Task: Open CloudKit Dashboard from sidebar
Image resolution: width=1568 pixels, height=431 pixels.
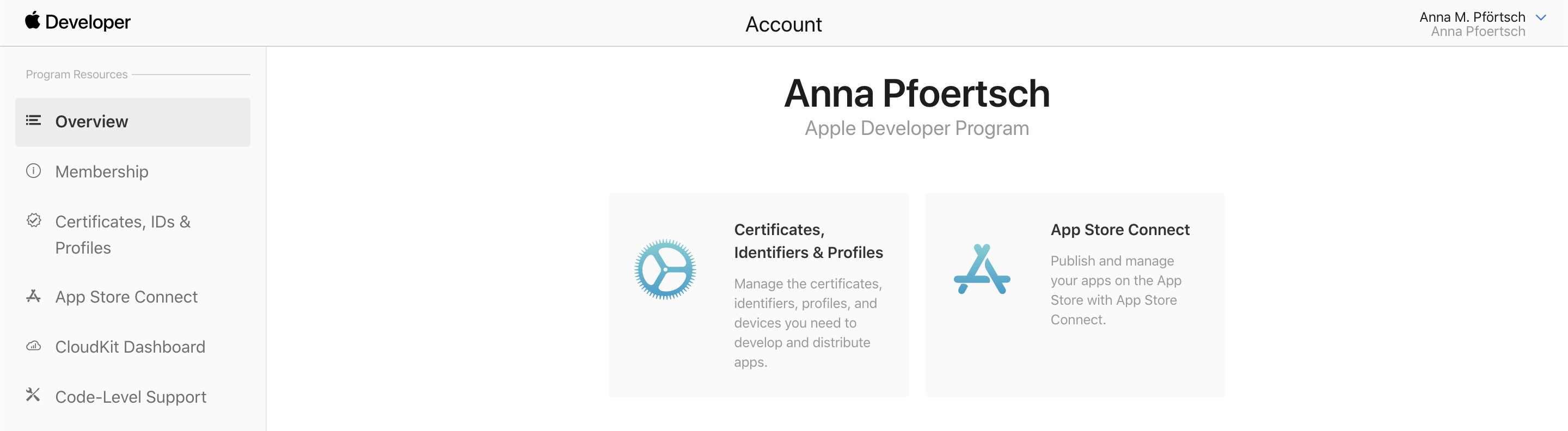Action: point(130,347)
